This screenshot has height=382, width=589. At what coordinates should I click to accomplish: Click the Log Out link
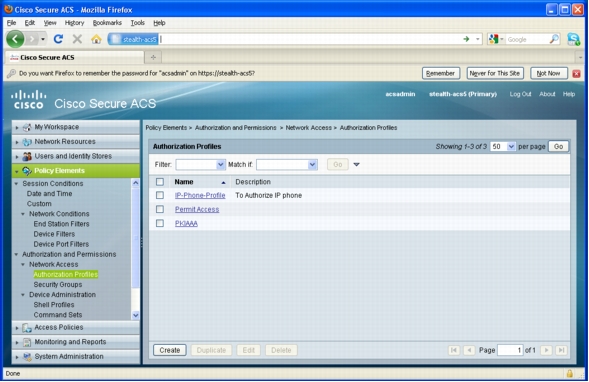(x=520, y=94)
